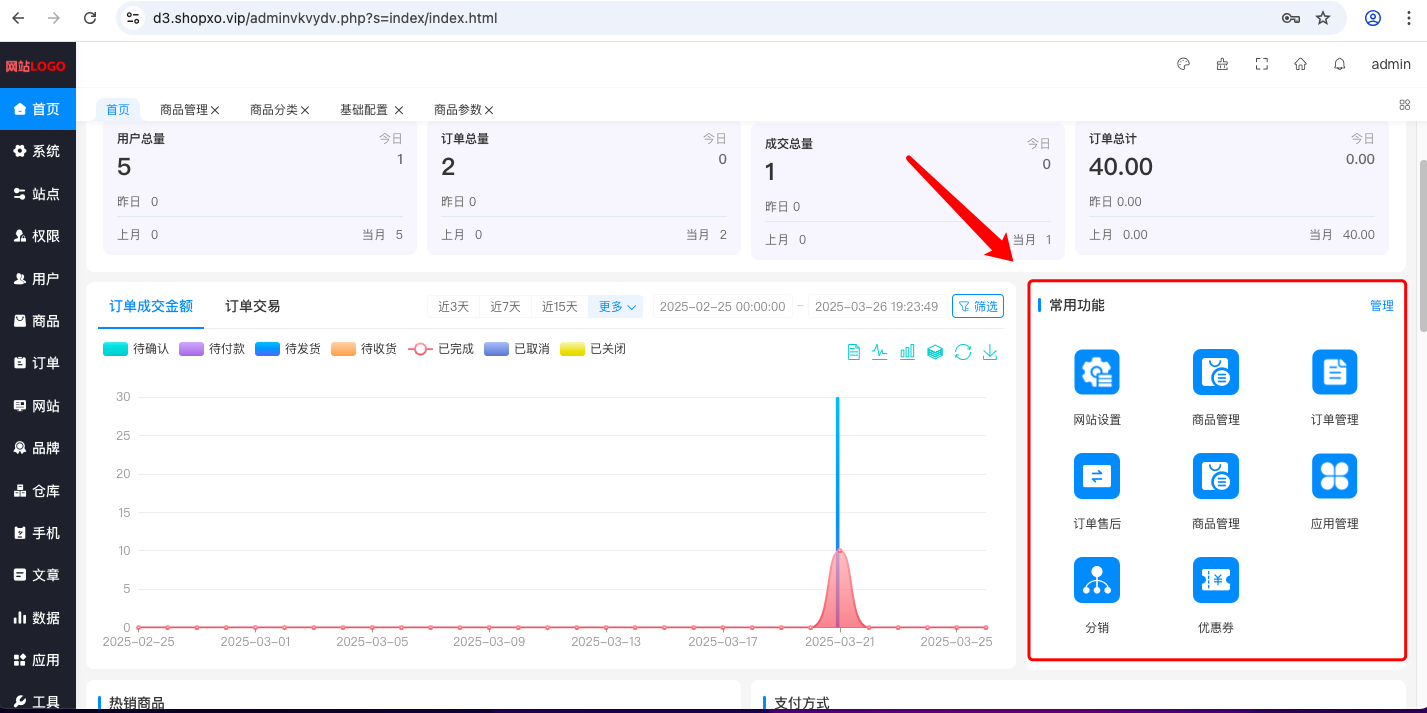Bookmark this page with the star icon

[x=1323, y=18]
